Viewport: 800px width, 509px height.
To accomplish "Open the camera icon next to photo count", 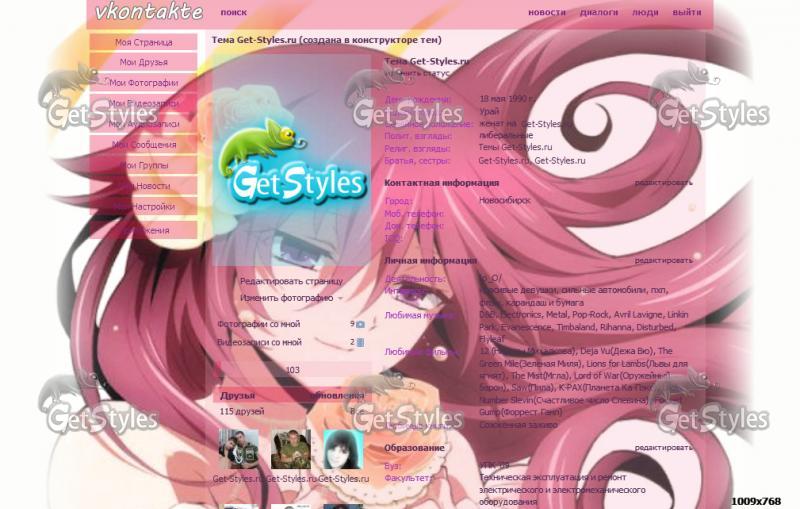I will pos(360,324).
